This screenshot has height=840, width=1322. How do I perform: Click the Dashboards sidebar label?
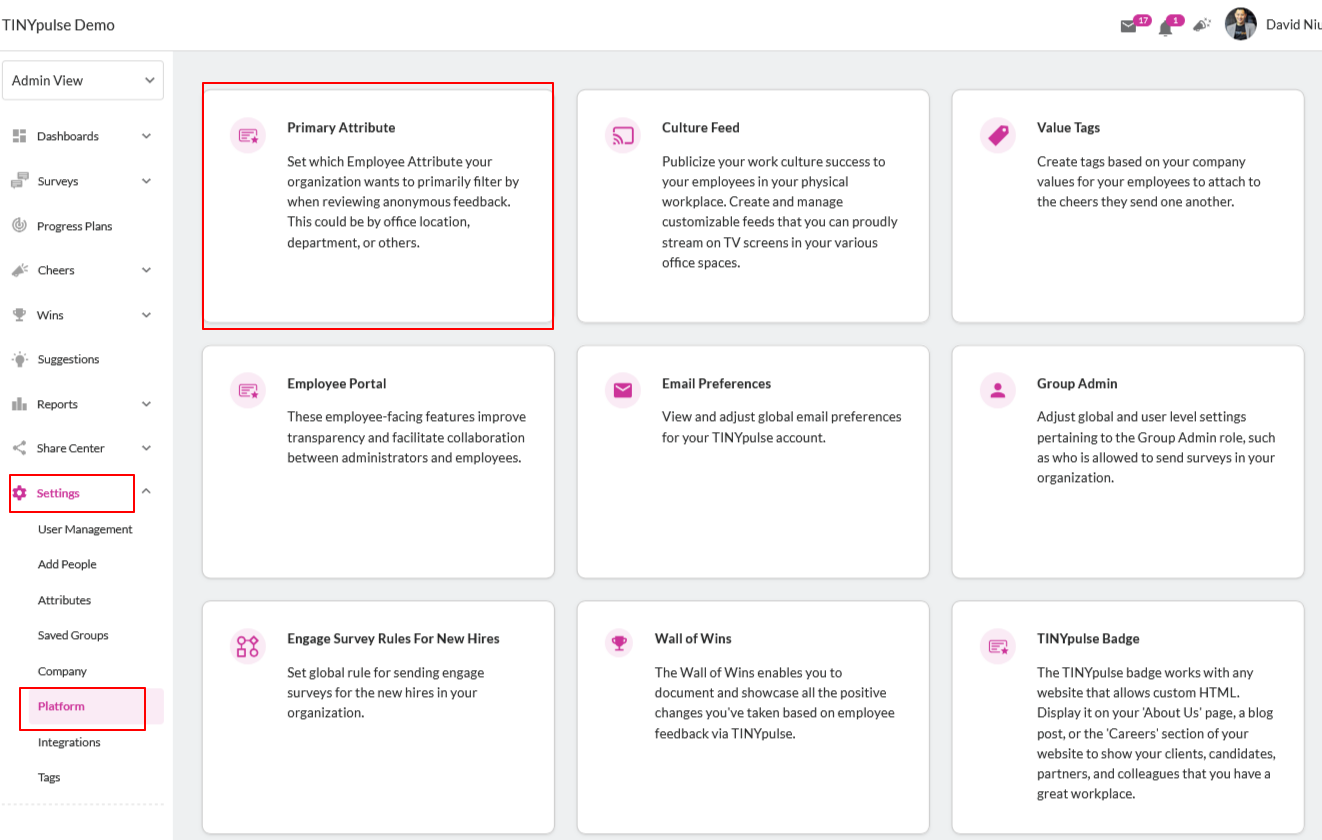(68, 136)
